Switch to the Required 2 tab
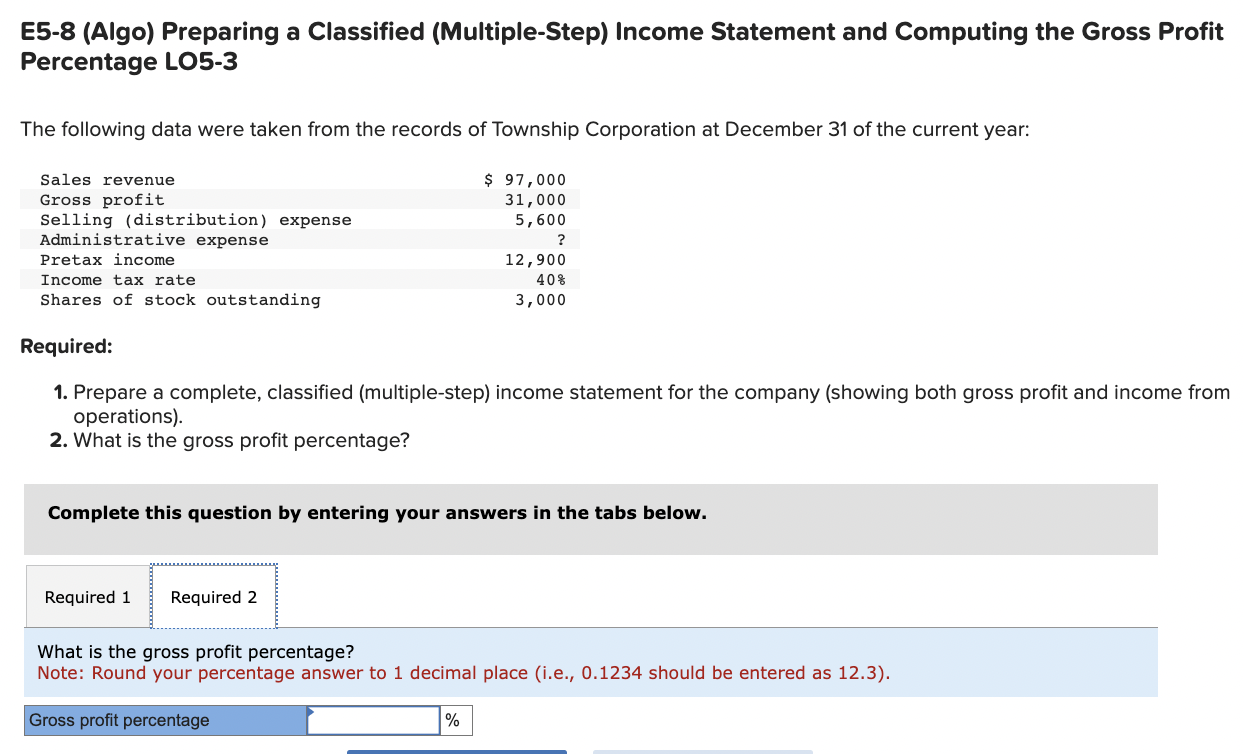Image resolution: width=1244 pixels, height=754 pixels. (214, 596)
